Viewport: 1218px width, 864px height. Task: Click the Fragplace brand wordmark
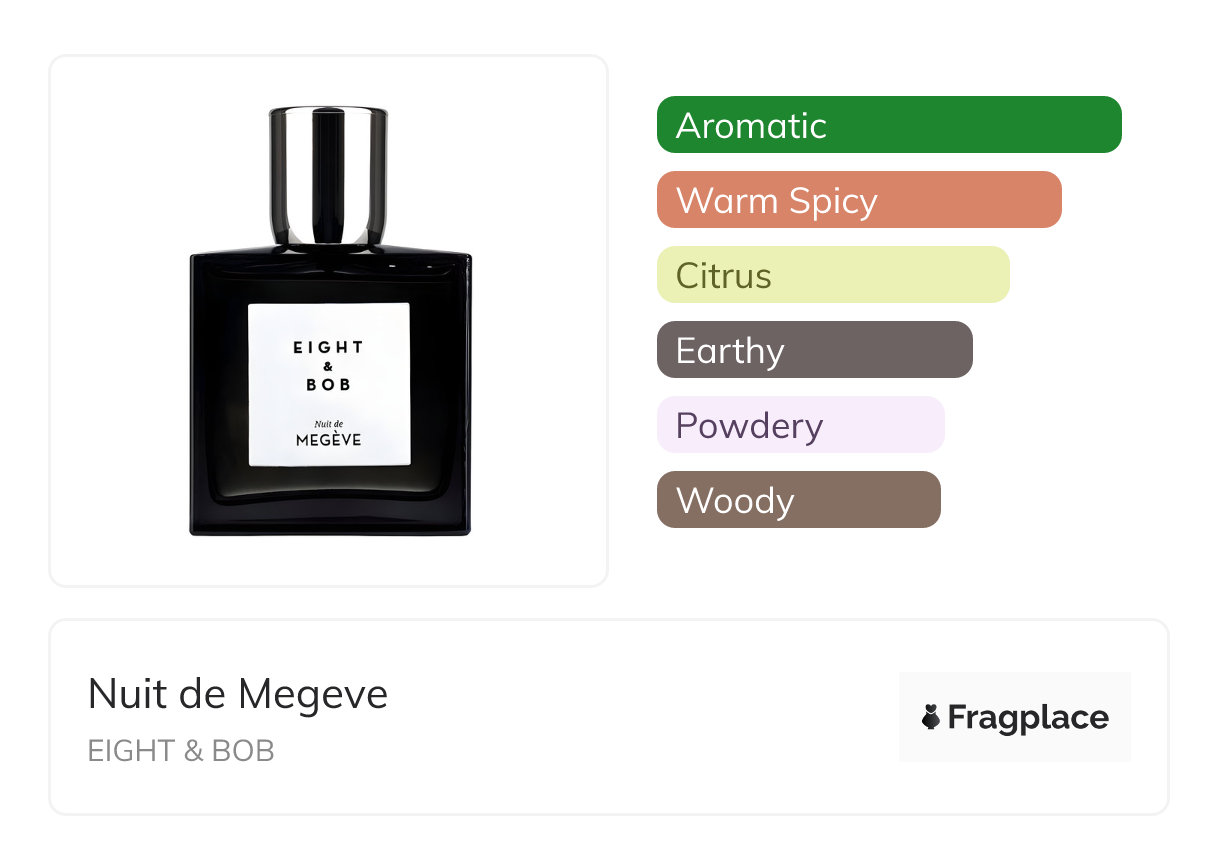[x=1028, y=717]
